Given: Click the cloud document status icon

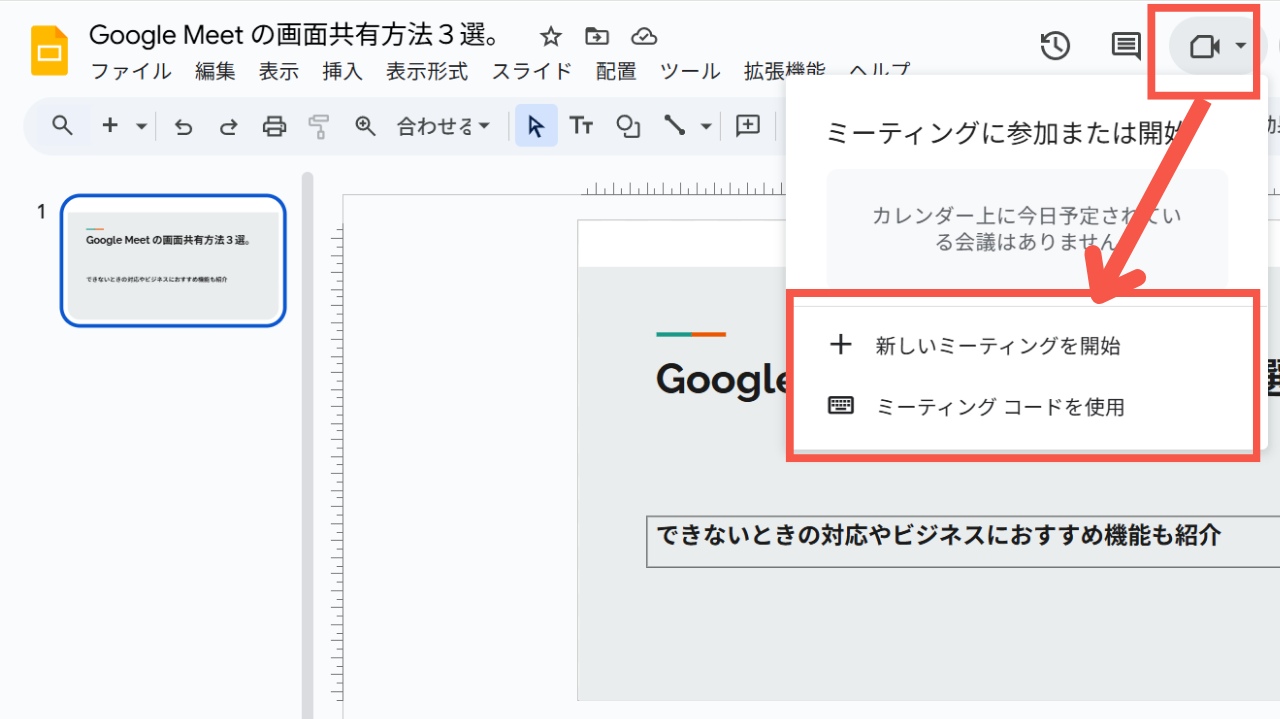Looking at the screenshot, I should (644, 37).
